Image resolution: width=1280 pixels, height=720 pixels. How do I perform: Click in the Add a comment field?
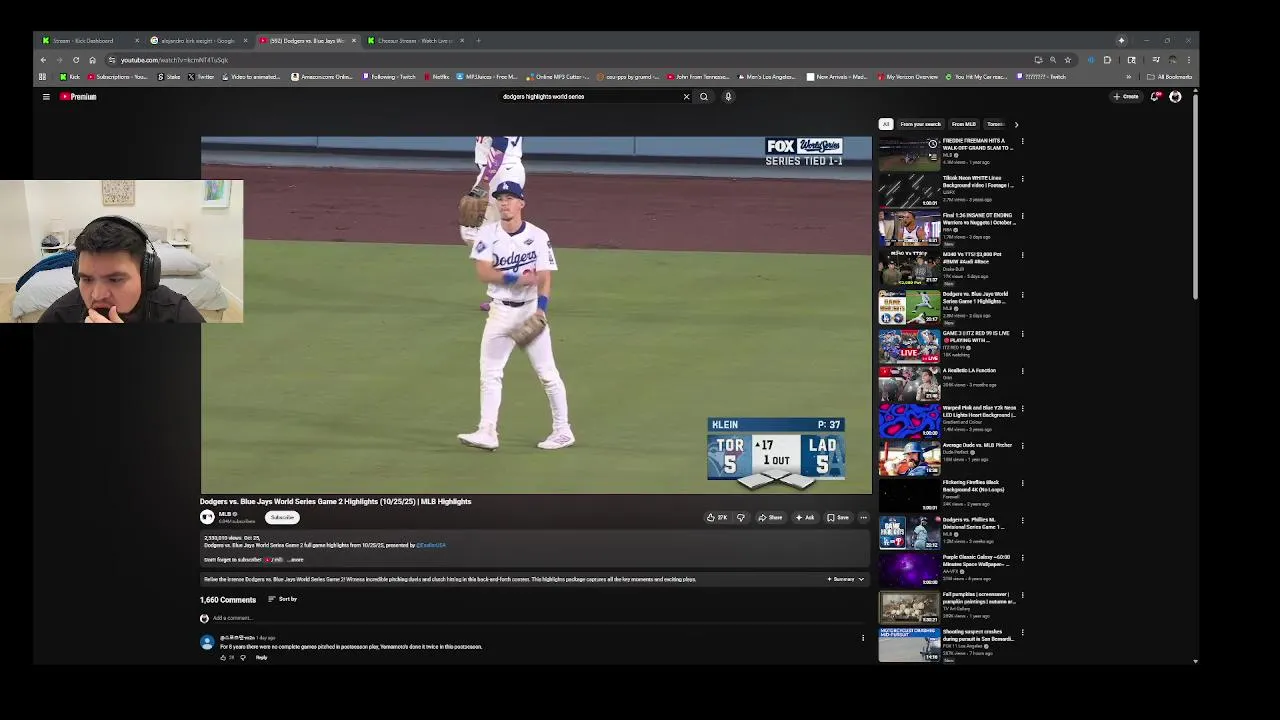[540, 618]
